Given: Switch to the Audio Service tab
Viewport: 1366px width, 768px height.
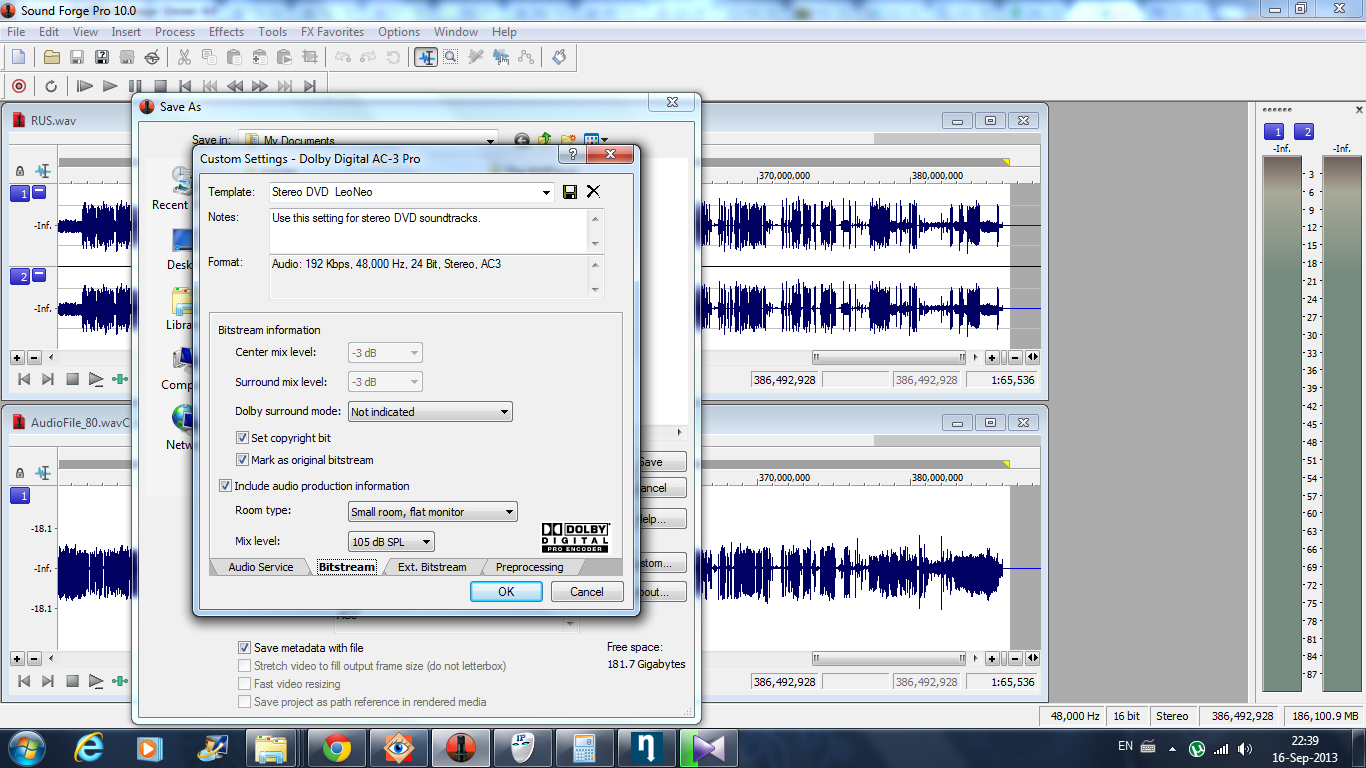Looking at the screenshot, I should [x=260, y=567].
